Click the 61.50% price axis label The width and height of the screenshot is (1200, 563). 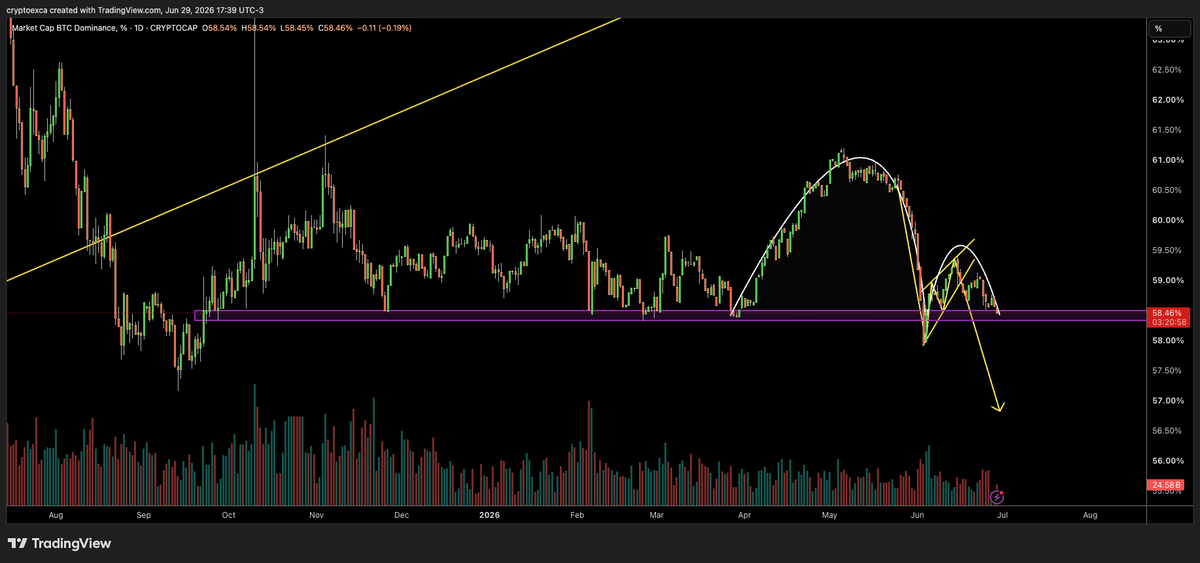[x=1167, y=130]
